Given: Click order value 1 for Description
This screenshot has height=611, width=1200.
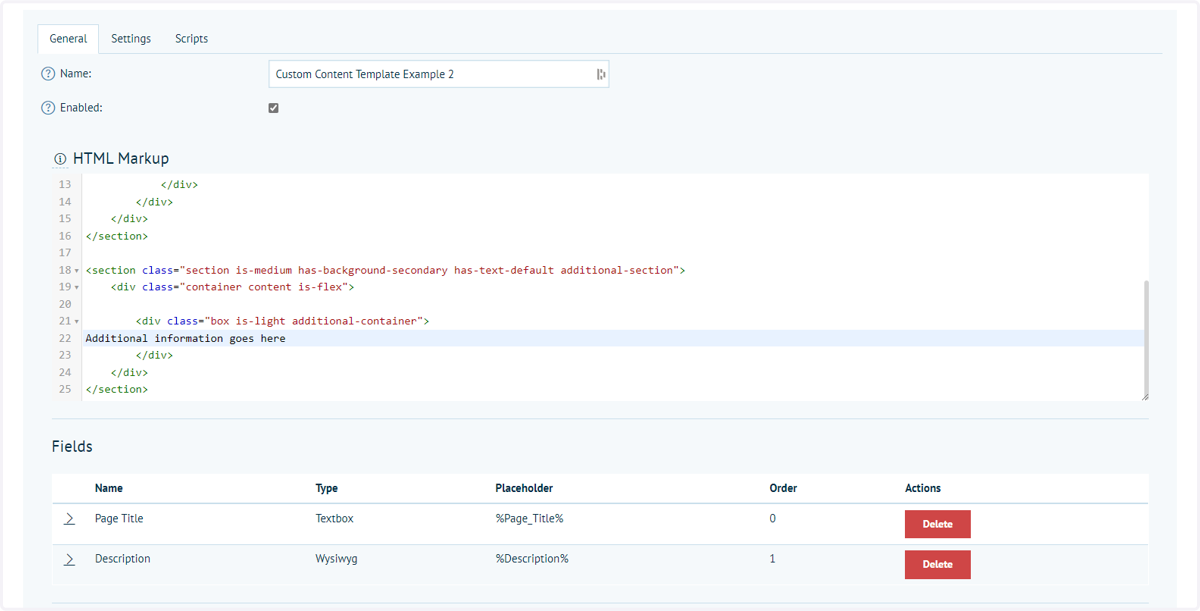Looking at the screenshot, I should coord(773,559).
